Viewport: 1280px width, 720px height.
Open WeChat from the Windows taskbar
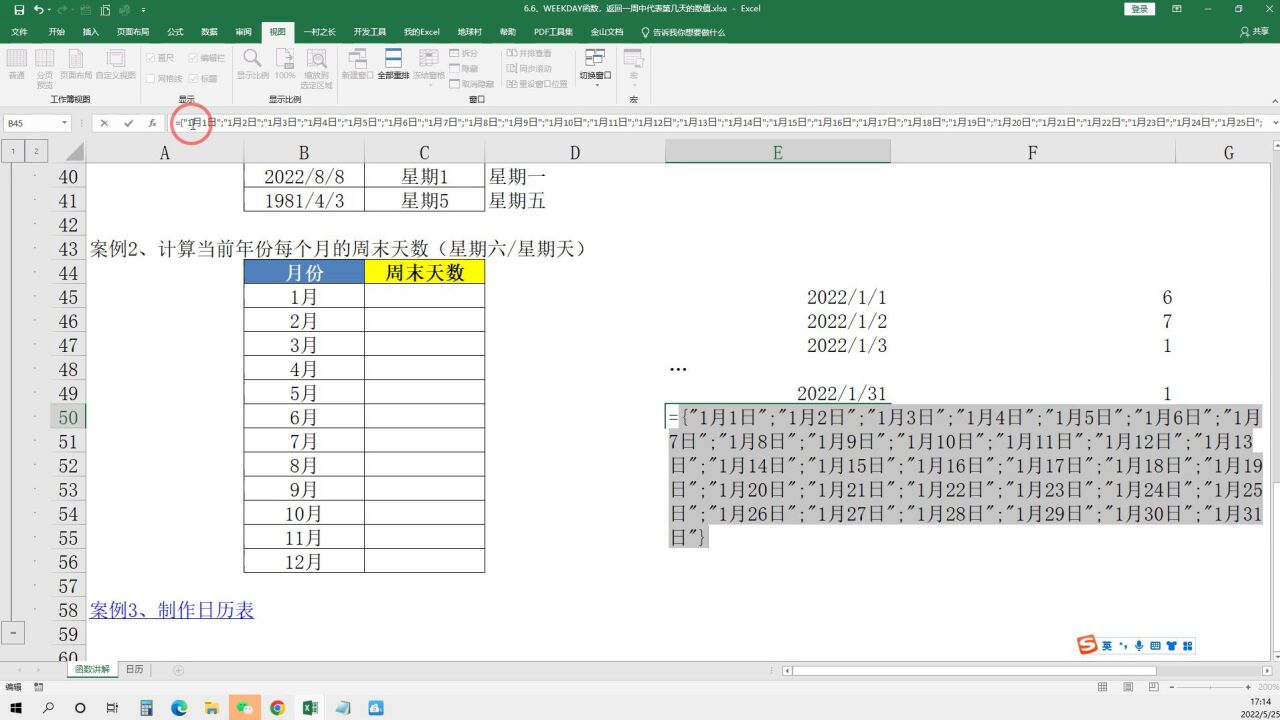pos(244,708)
